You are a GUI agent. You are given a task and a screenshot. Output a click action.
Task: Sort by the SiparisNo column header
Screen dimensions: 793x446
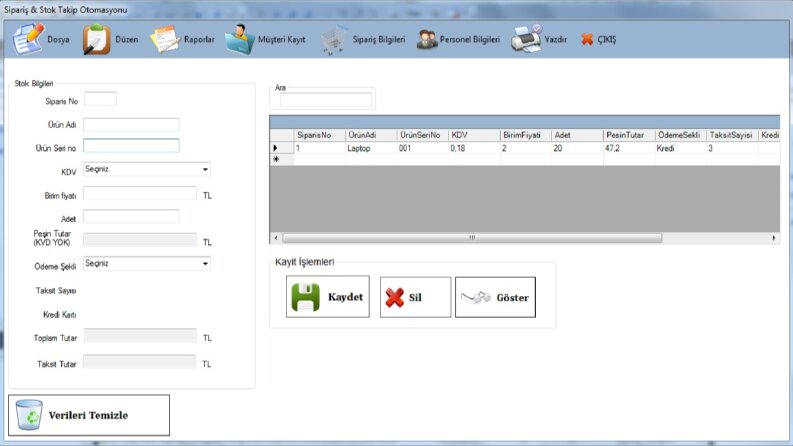tap(320, 135)
